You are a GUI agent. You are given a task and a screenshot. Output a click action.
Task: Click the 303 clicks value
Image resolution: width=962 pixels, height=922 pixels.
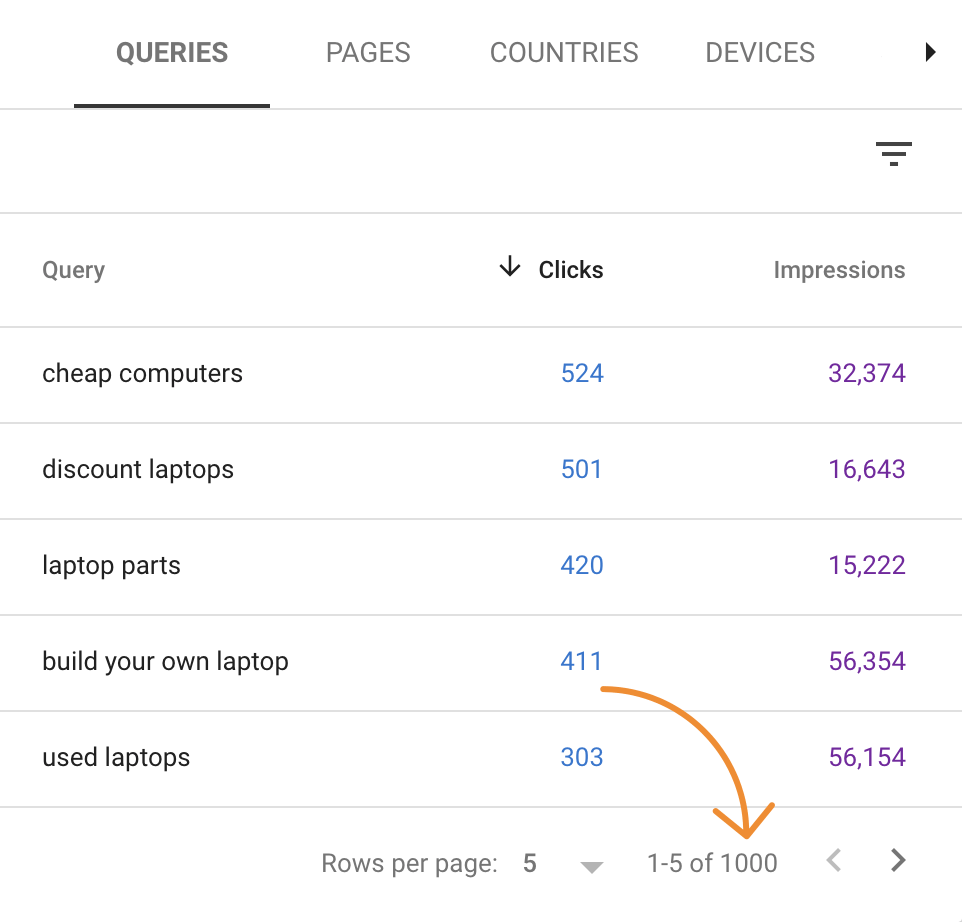click(582, 757)
